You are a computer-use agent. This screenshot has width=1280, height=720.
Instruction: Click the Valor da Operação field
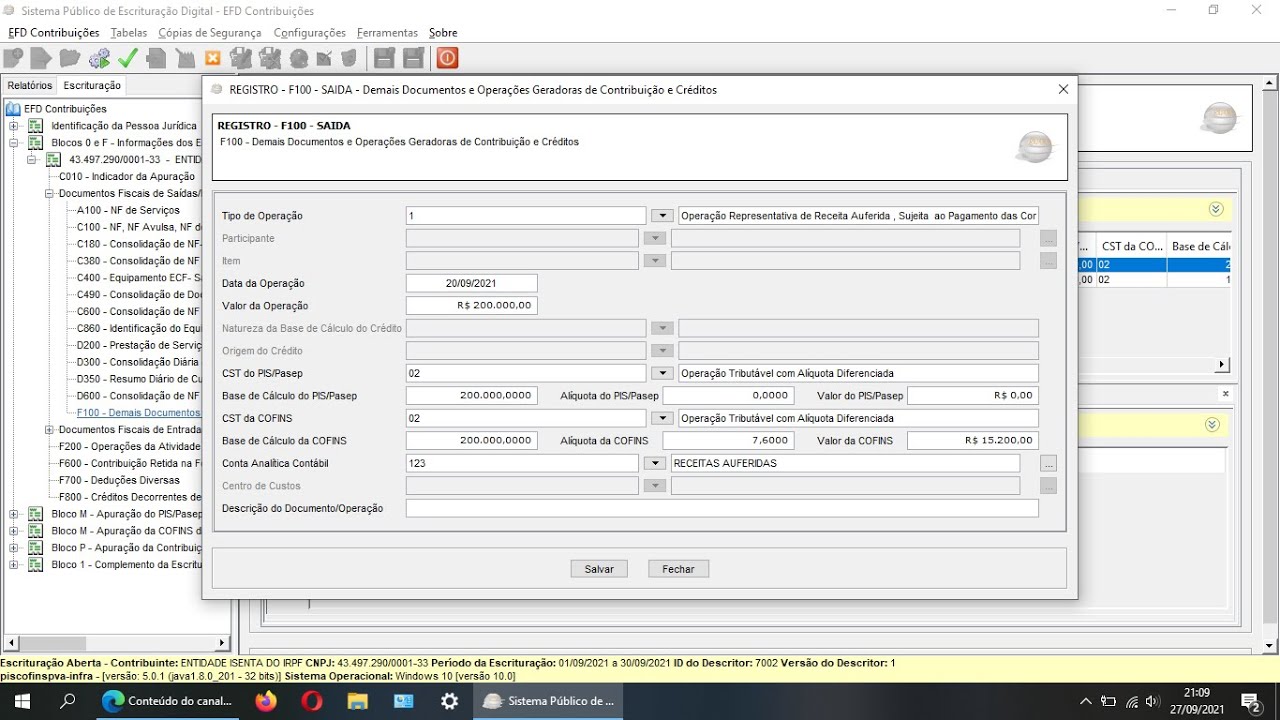[x=472, y=306]
